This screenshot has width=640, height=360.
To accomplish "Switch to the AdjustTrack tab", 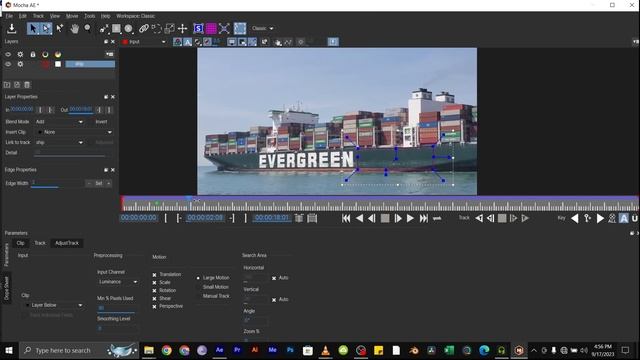I will pos(67,243).
